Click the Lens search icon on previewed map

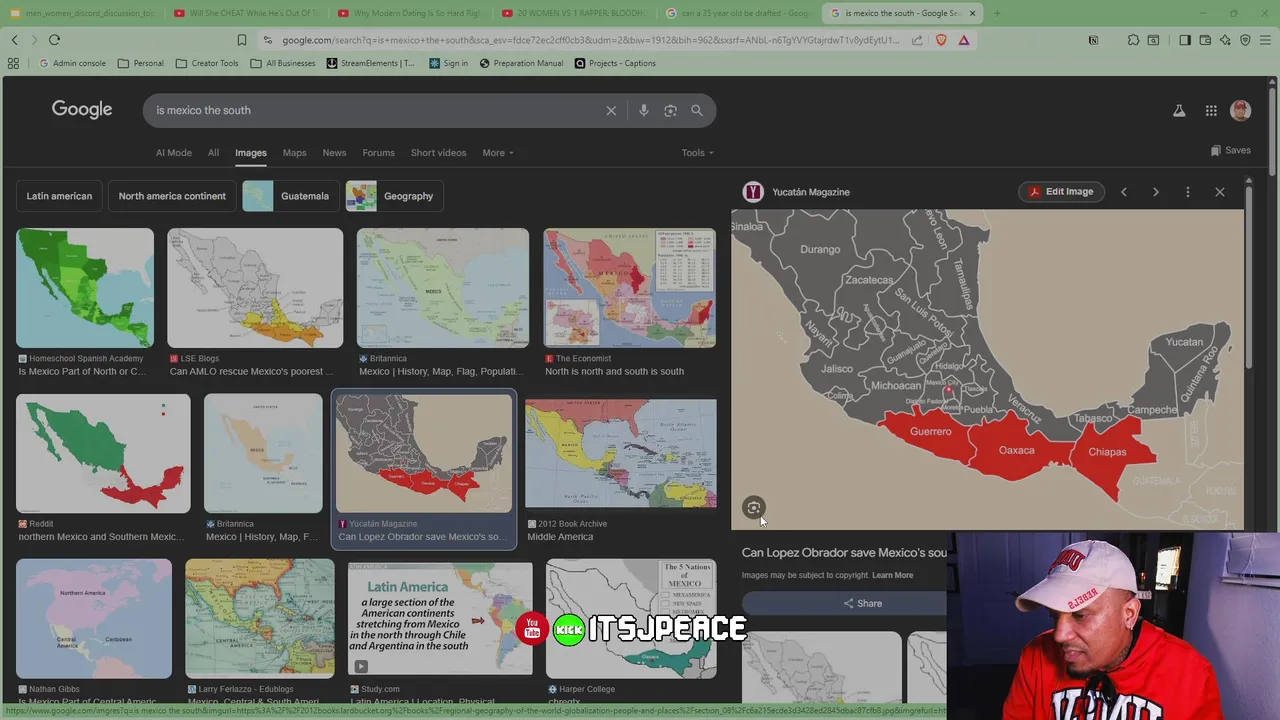[x=754, y=508]
